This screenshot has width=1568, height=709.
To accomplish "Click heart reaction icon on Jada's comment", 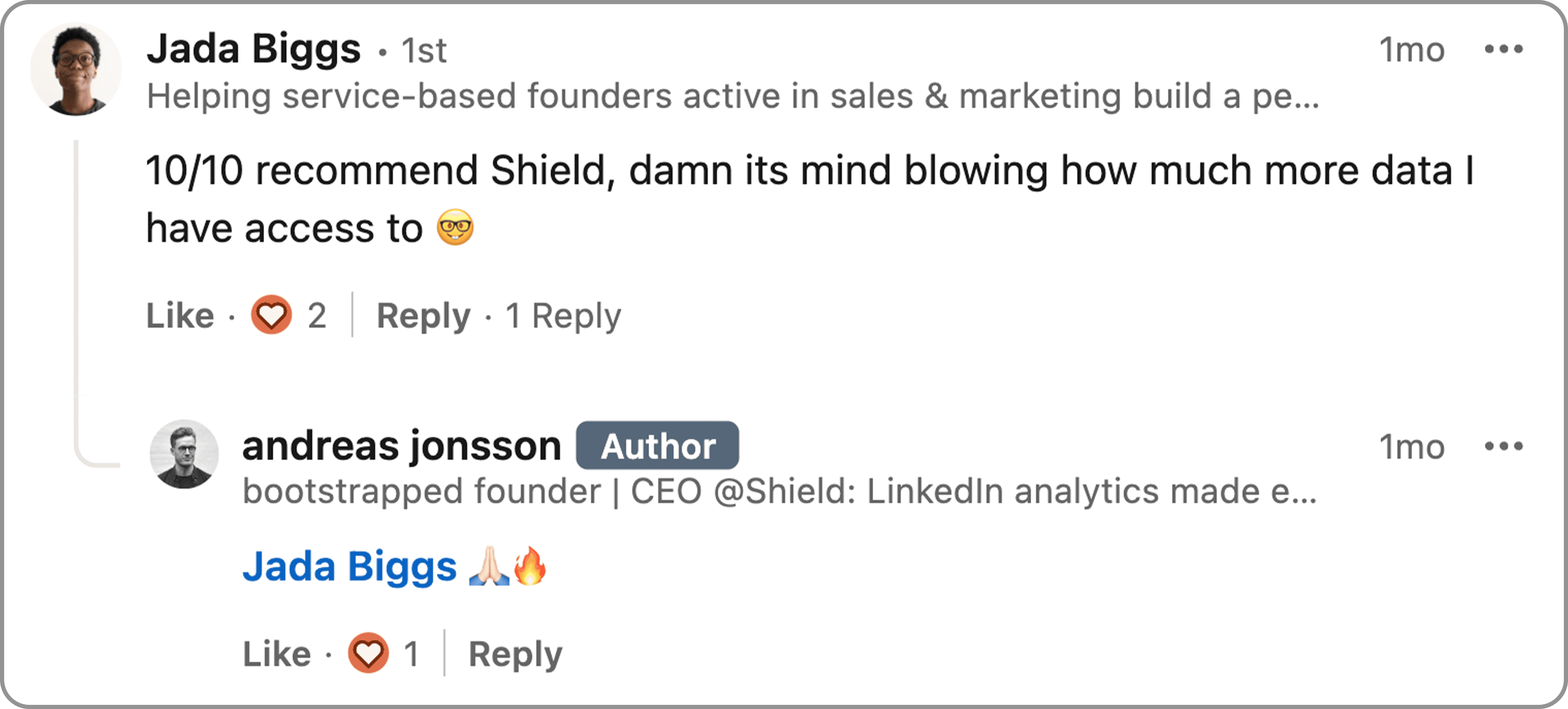I will [x=271, y=315].
